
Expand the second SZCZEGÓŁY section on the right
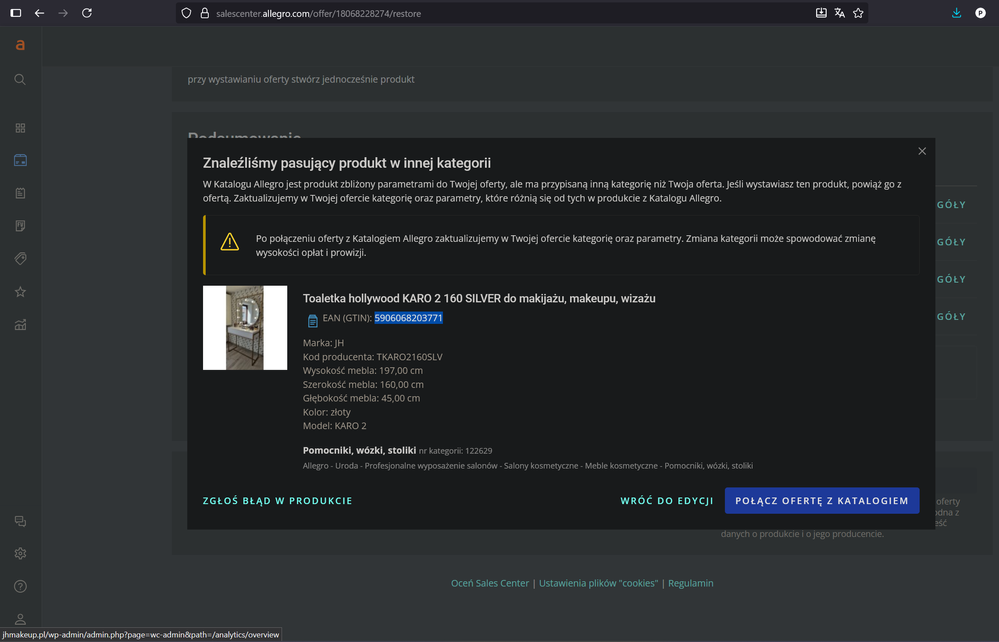pyautogui.click(x=950, y=241)
